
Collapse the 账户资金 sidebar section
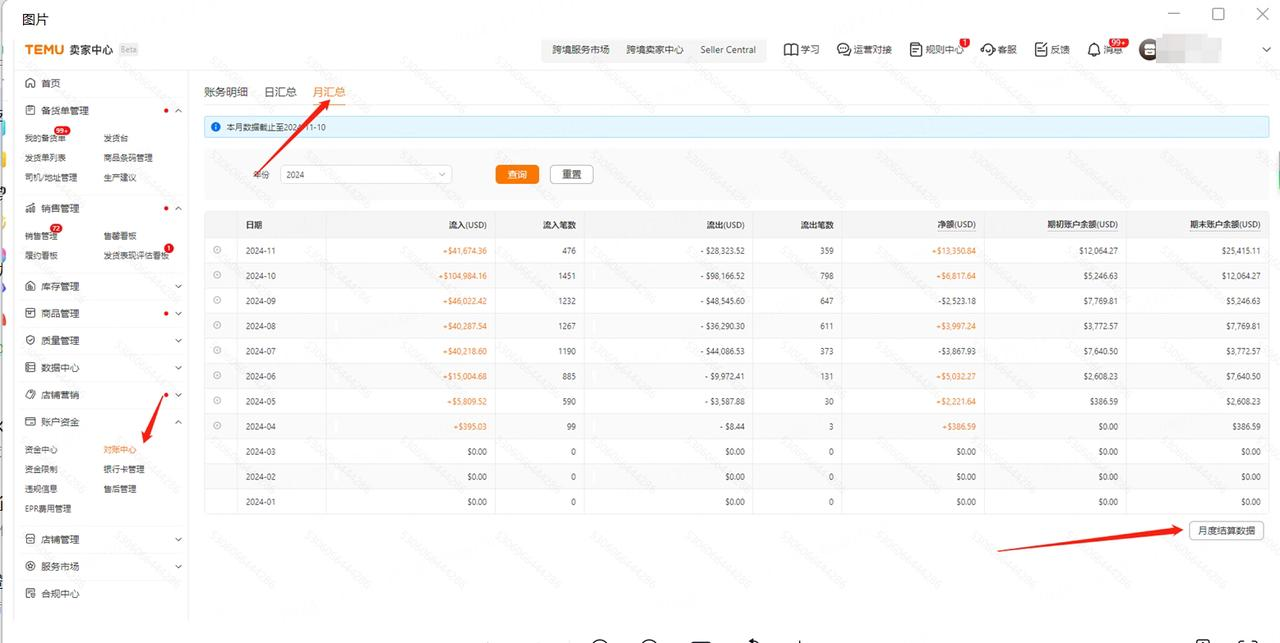tap(178, 423)
